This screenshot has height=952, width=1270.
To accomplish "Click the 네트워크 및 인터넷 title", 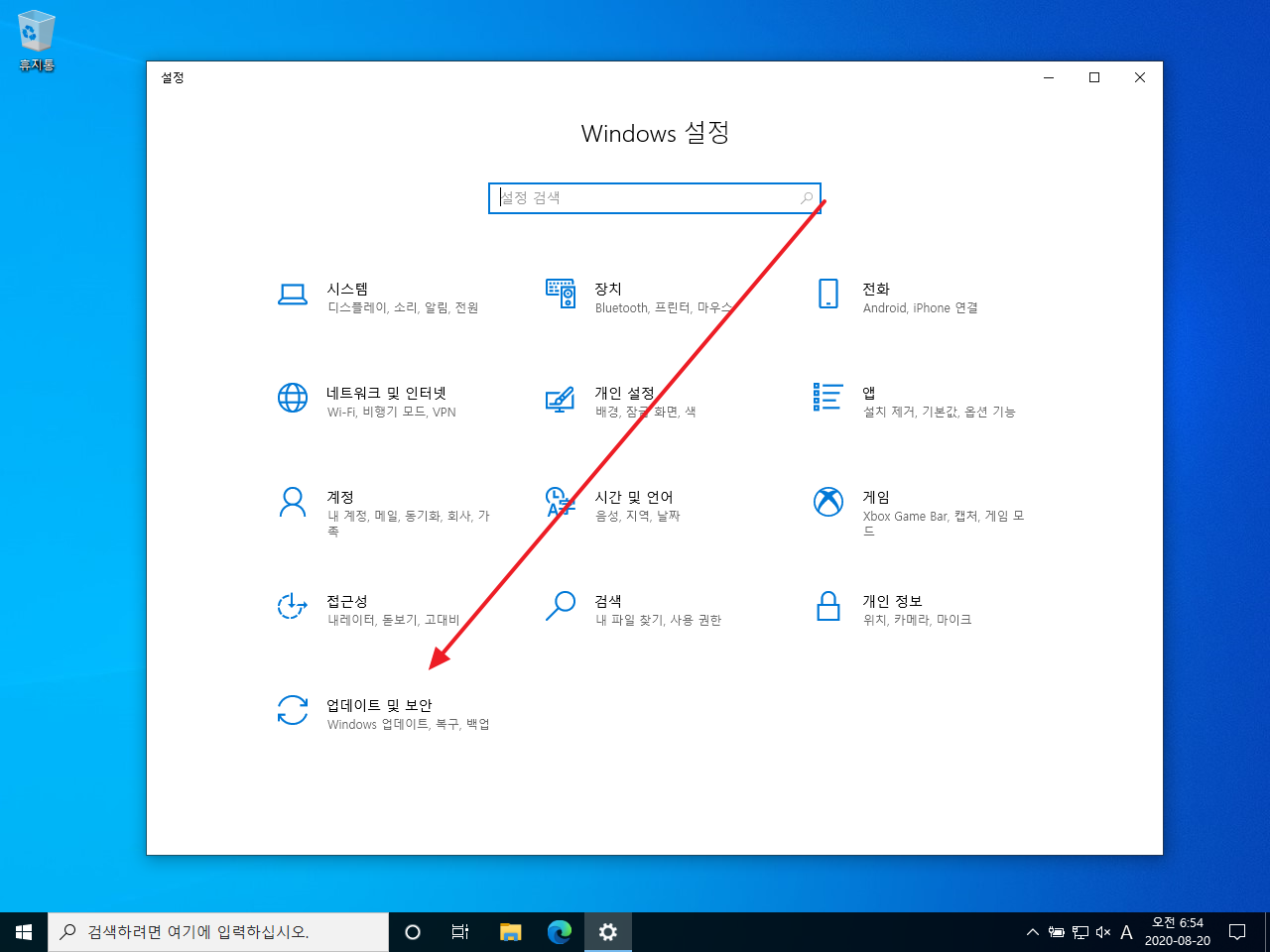I will pos(387,393).
